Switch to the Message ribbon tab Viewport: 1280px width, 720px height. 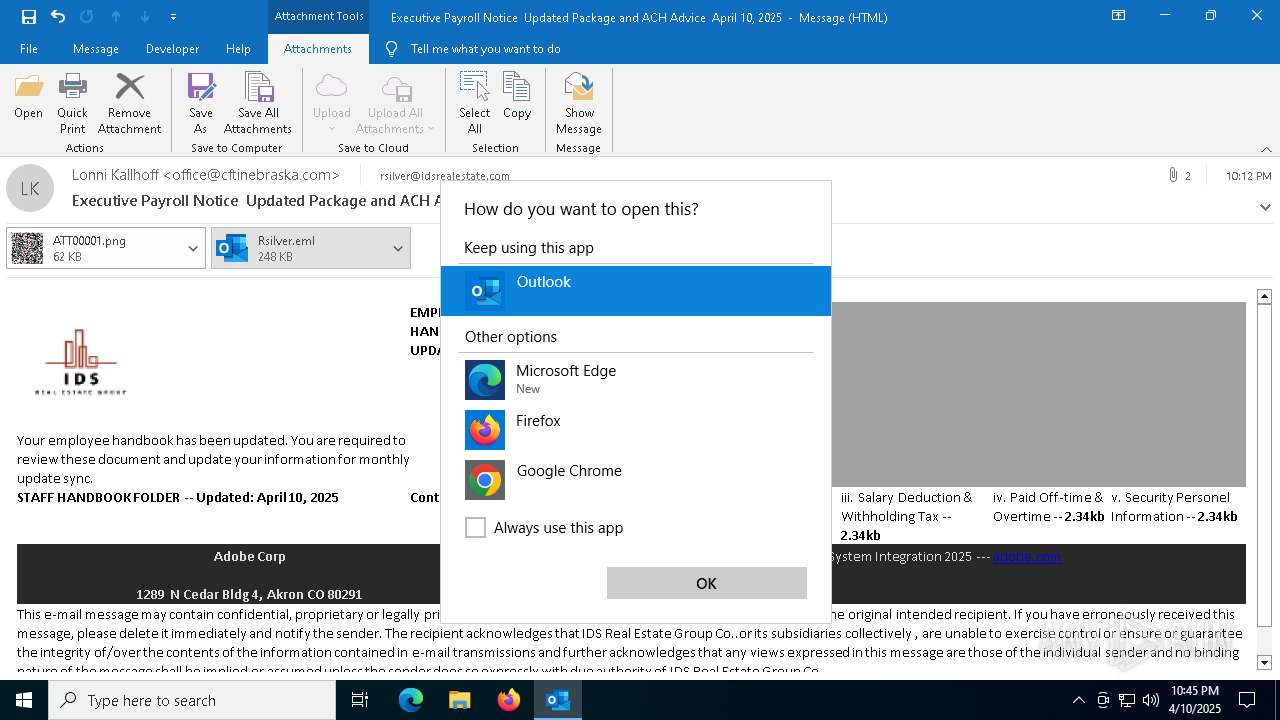pos(96,49)
